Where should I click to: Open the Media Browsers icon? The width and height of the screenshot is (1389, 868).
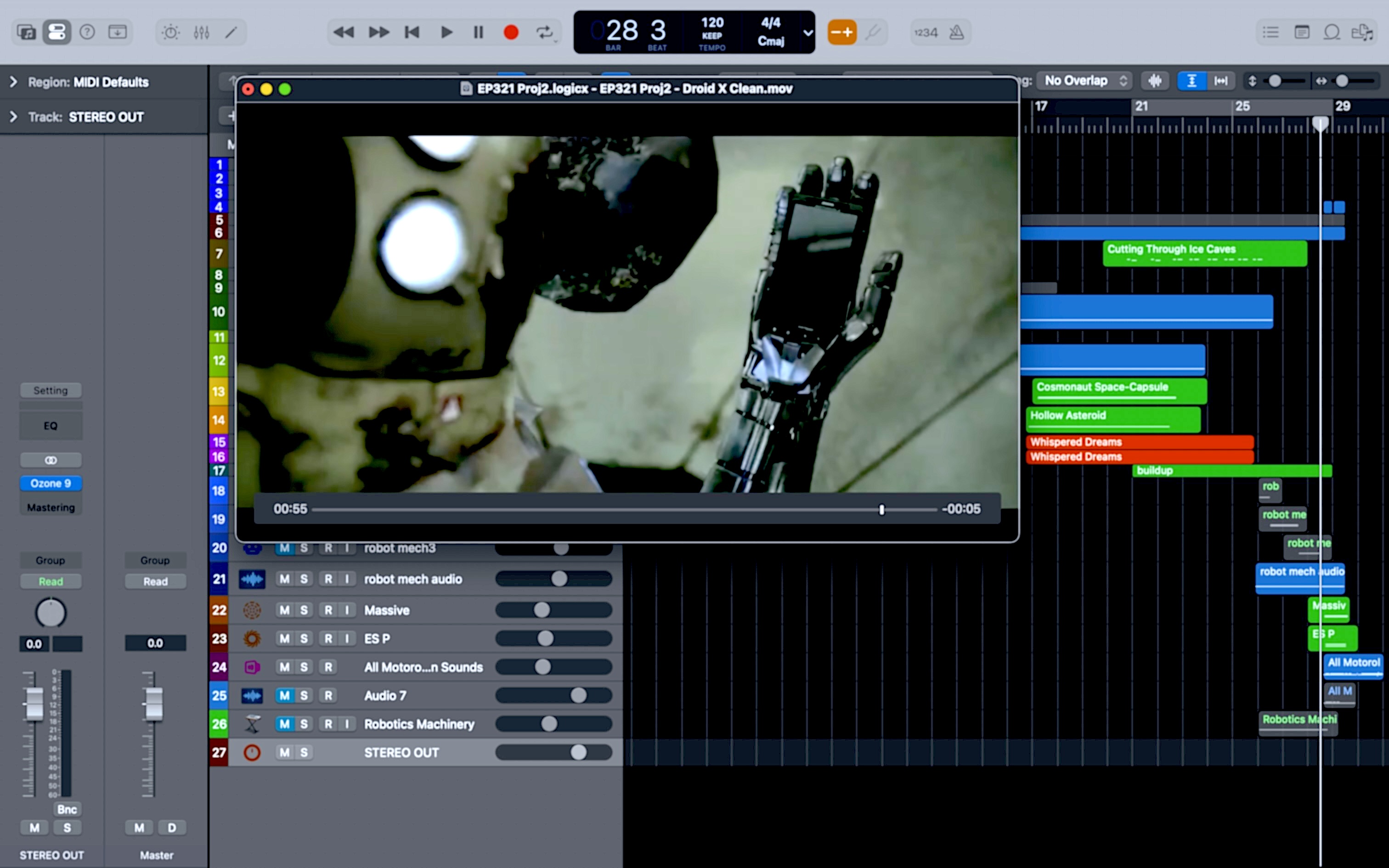(1363, 32)
